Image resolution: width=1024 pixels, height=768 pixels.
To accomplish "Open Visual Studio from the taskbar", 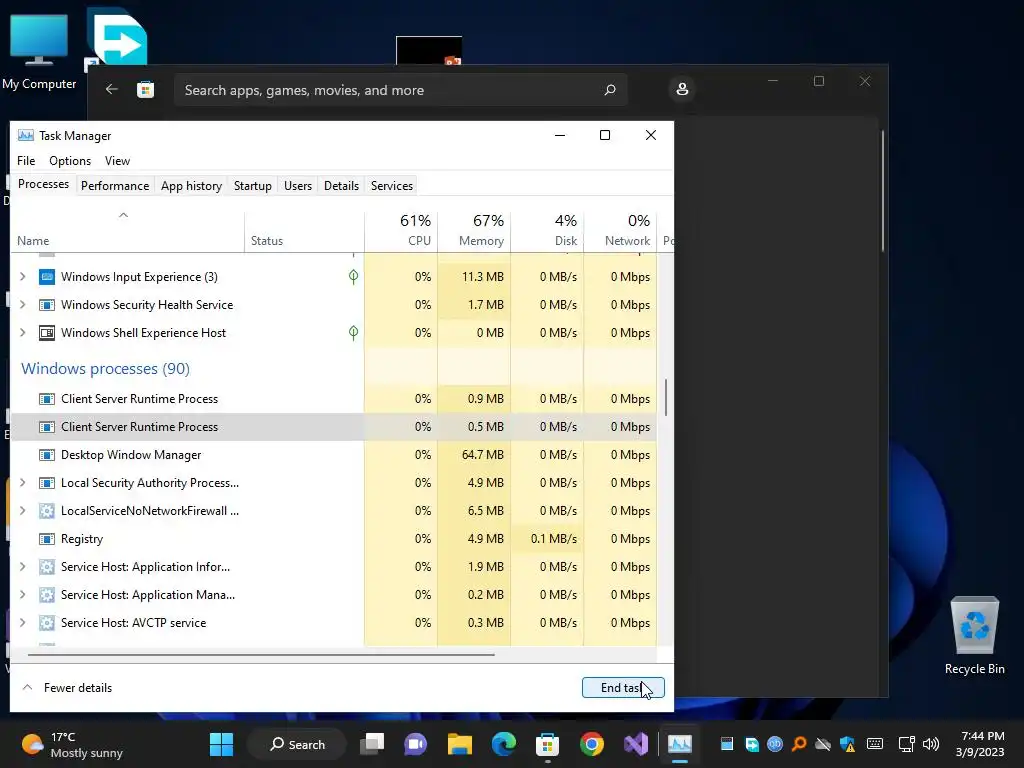I will click(x=635, y=744).
